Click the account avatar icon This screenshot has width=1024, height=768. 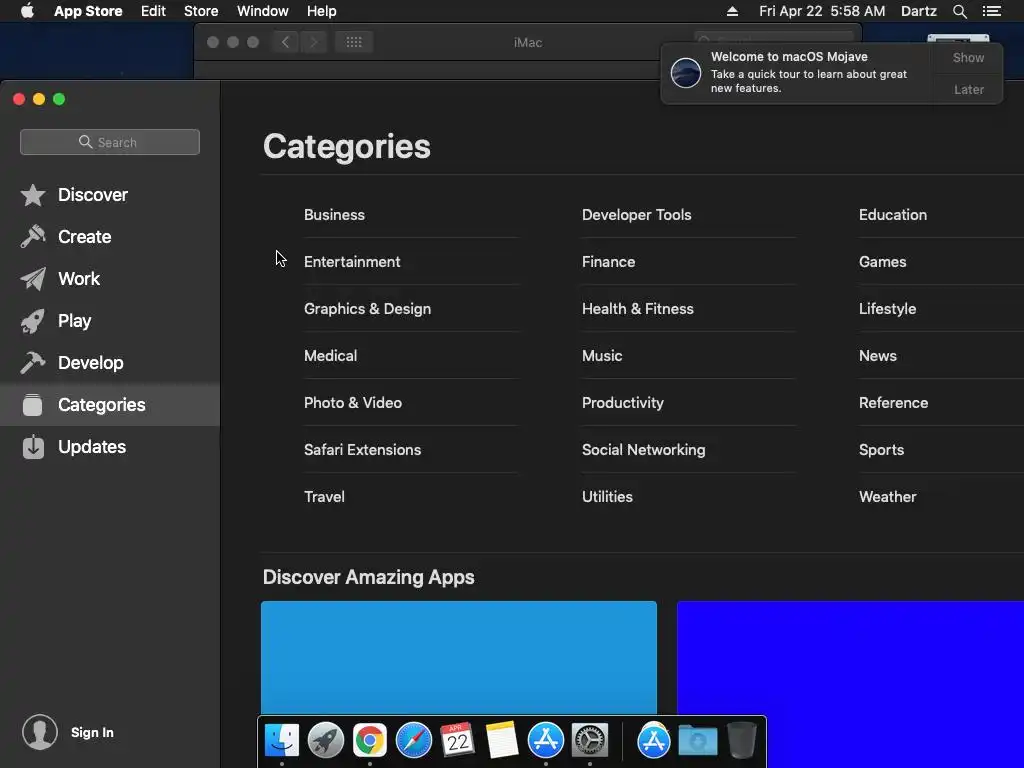click(x=40, y=732)
